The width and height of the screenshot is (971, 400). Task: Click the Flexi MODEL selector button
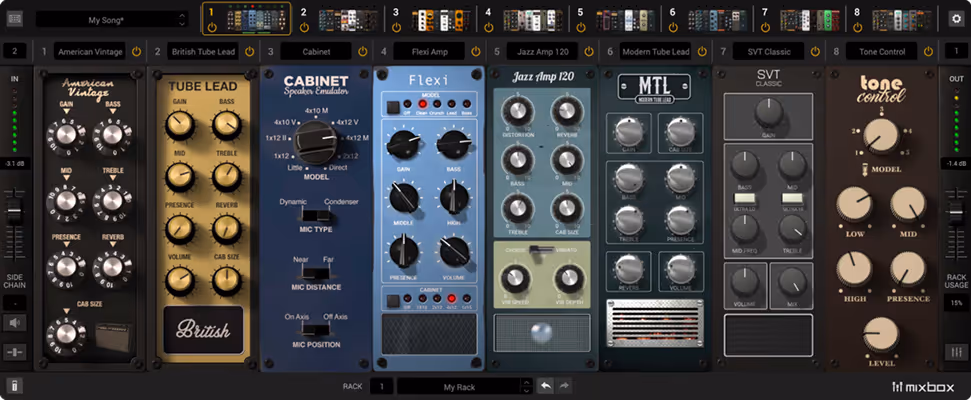[x=393, y=107]
